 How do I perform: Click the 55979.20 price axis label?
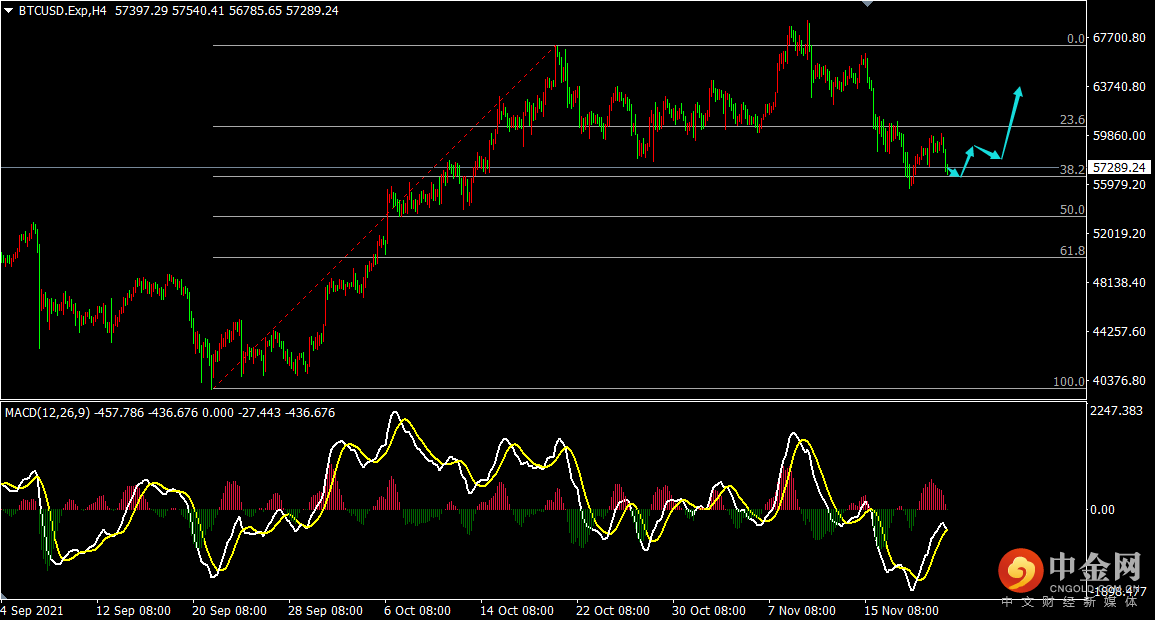point(1119,185)
